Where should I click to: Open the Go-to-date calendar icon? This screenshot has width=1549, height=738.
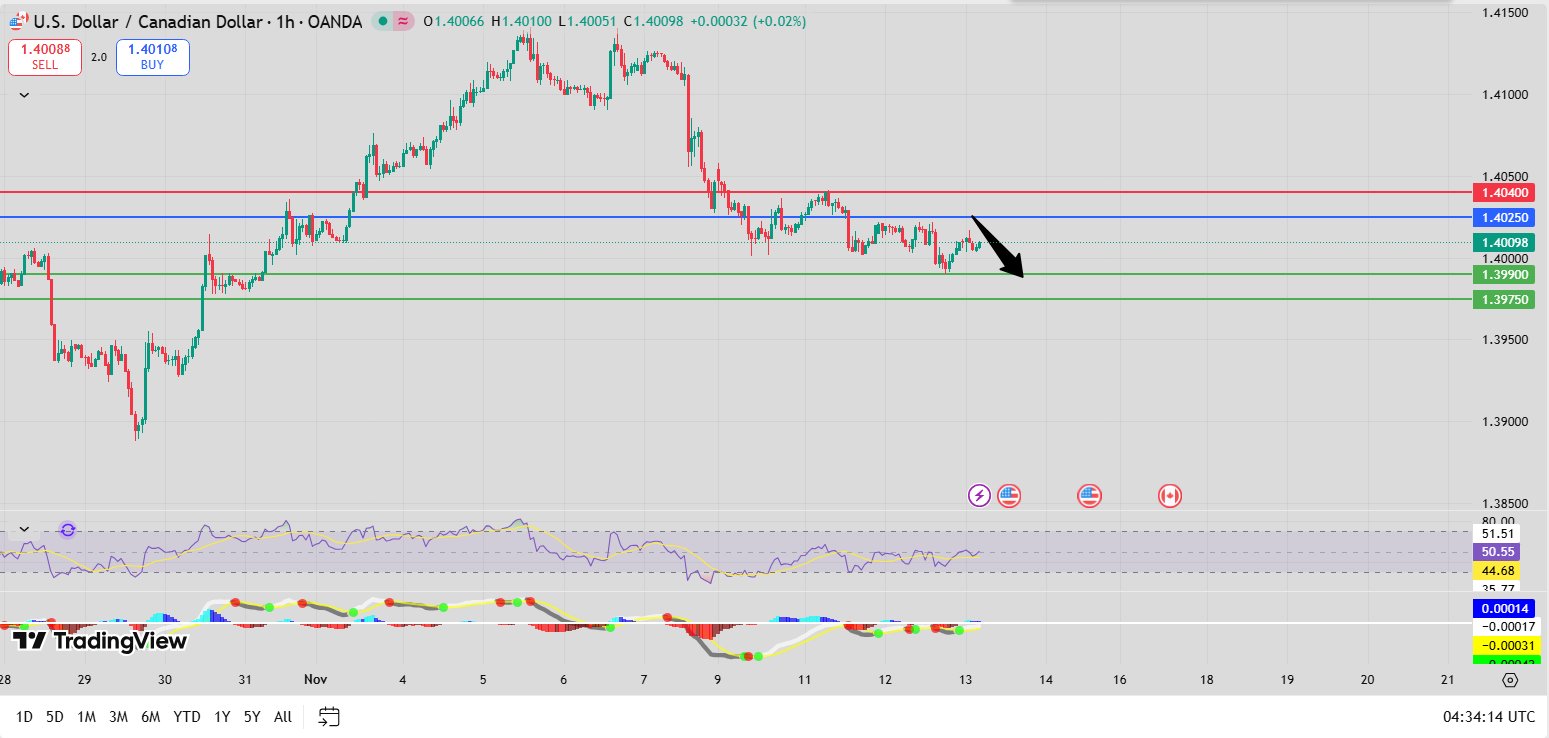coord(328,716)
